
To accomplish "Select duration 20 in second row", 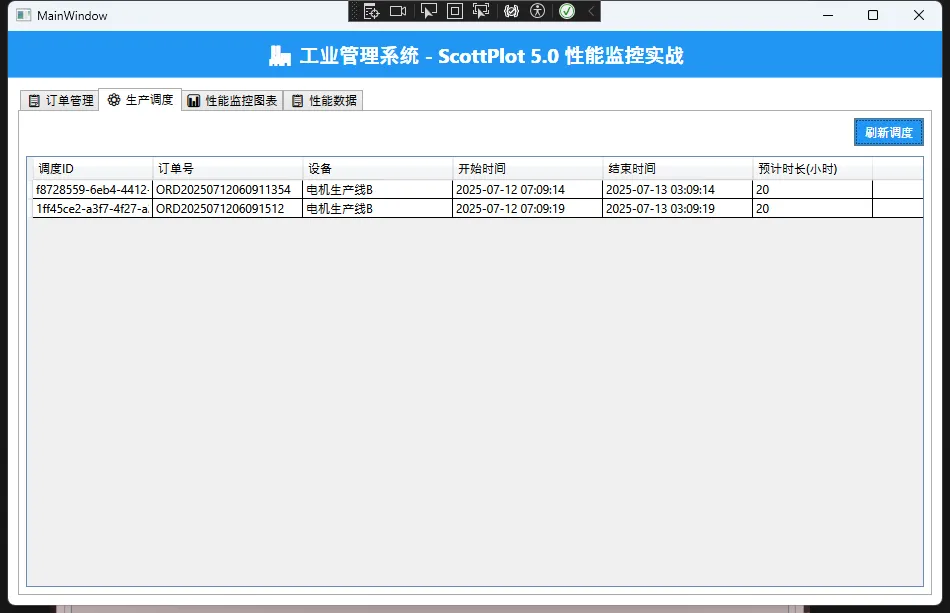I will pyautogui.click(x=812, y=208).
